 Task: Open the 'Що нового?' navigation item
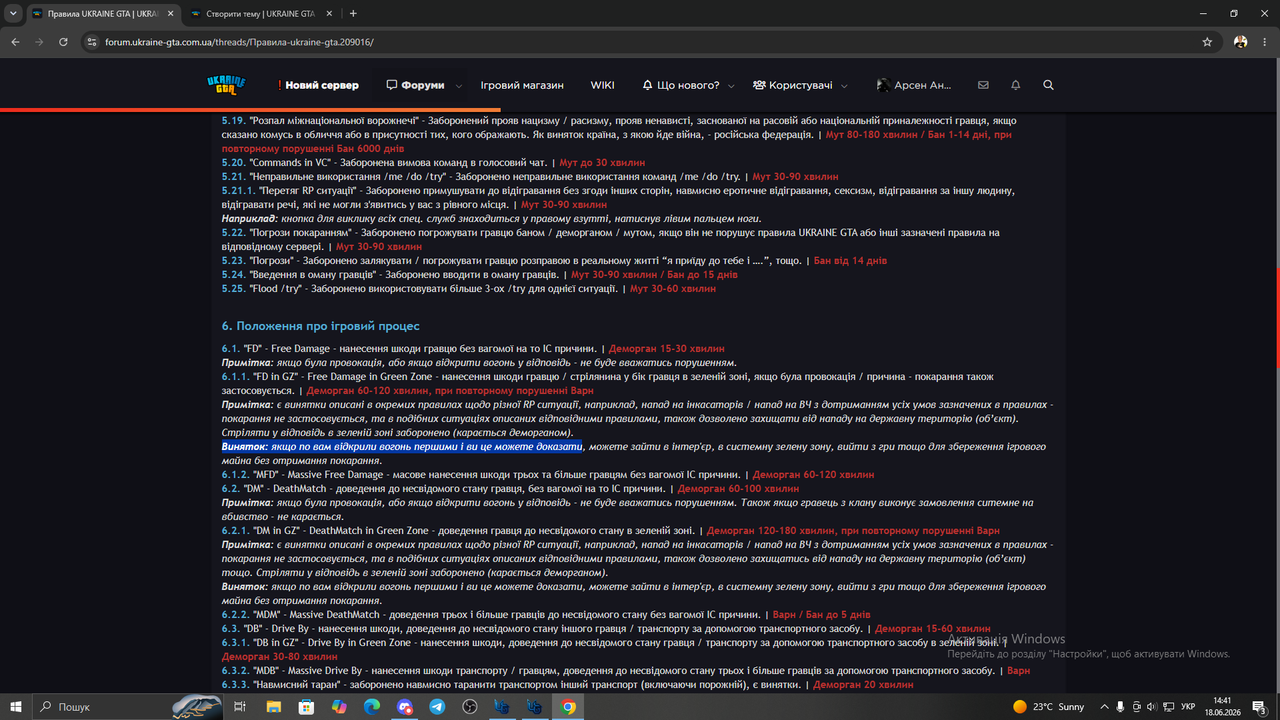pos(681,85)
